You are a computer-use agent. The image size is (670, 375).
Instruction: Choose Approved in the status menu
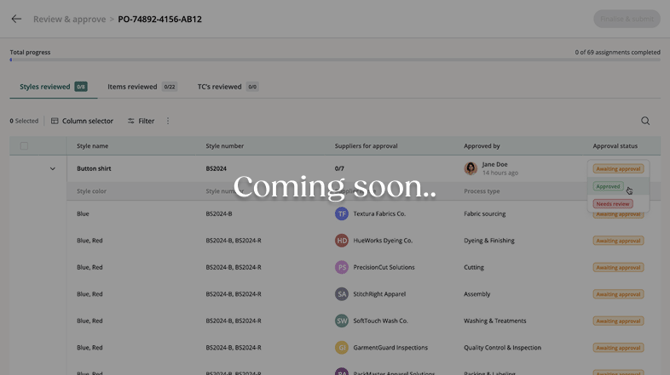[x=608, y=186]
